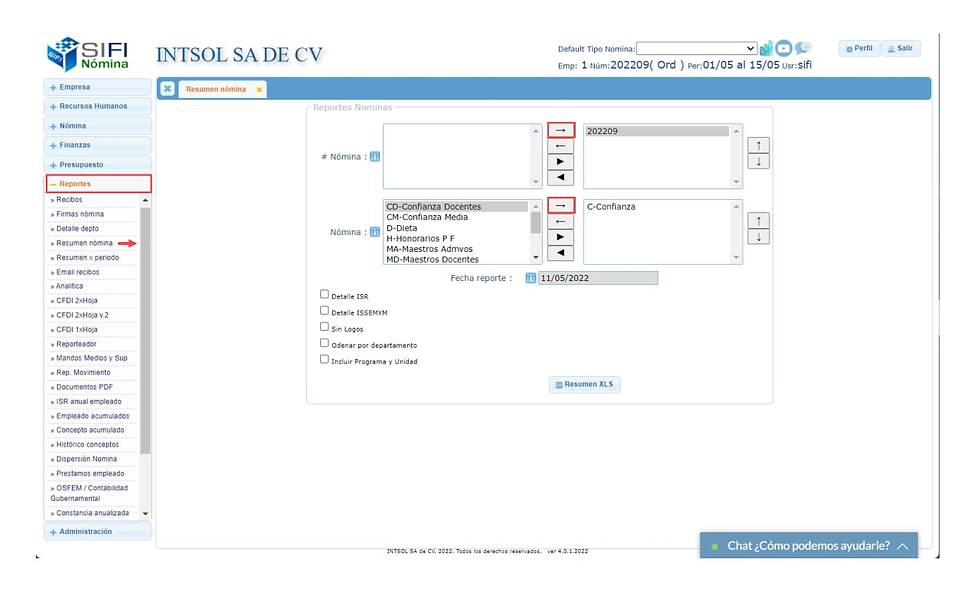
Task: Open Resumen nómina in sidebar
Action: tap(84, 243)
